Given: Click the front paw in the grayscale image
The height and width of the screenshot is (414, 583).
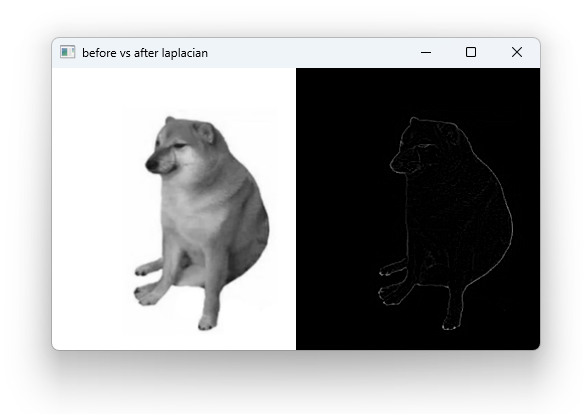Looking at the screenshot, I should pyautogui.click(x=207, y=323).
